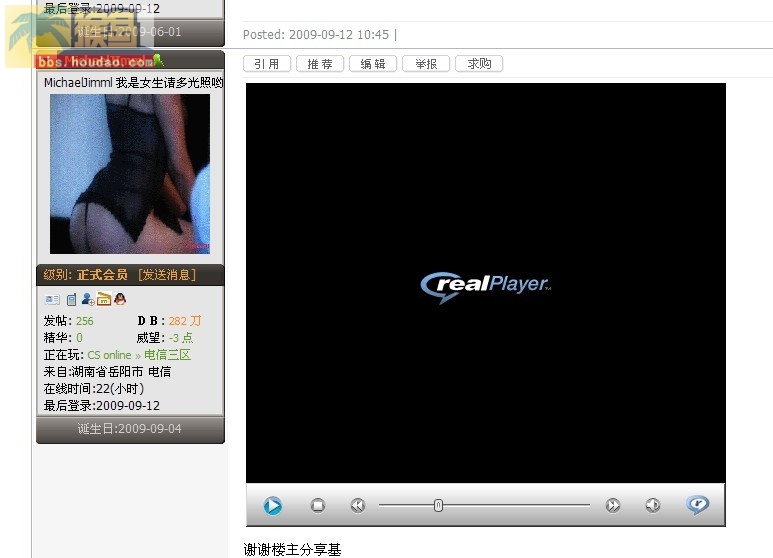Click the 求购 purchase request button
Screen dimensions: 773x558
(x=479, y=64)
